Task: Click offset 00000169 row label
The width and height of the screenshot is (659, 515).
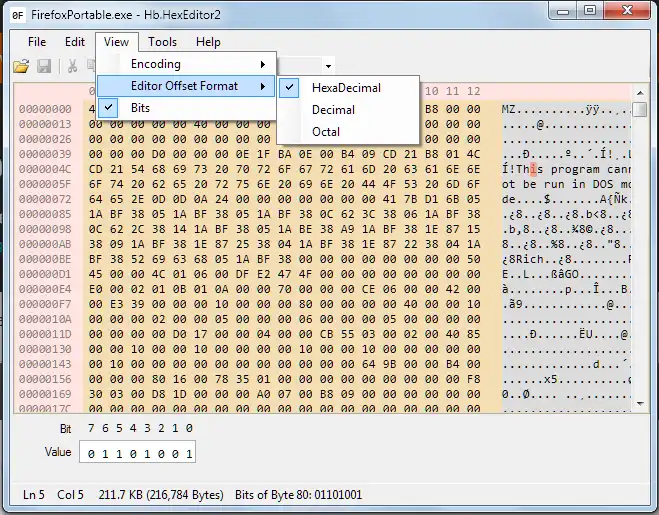Action: pos(45,394)
